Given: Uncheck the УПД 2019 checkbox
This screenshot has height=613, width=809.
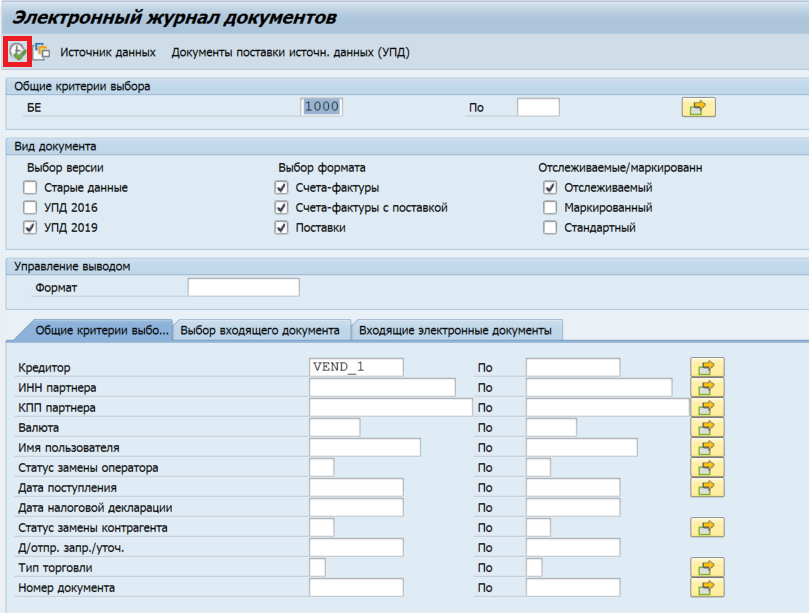Looking at the screenshot, I should (x=31, y=227).
